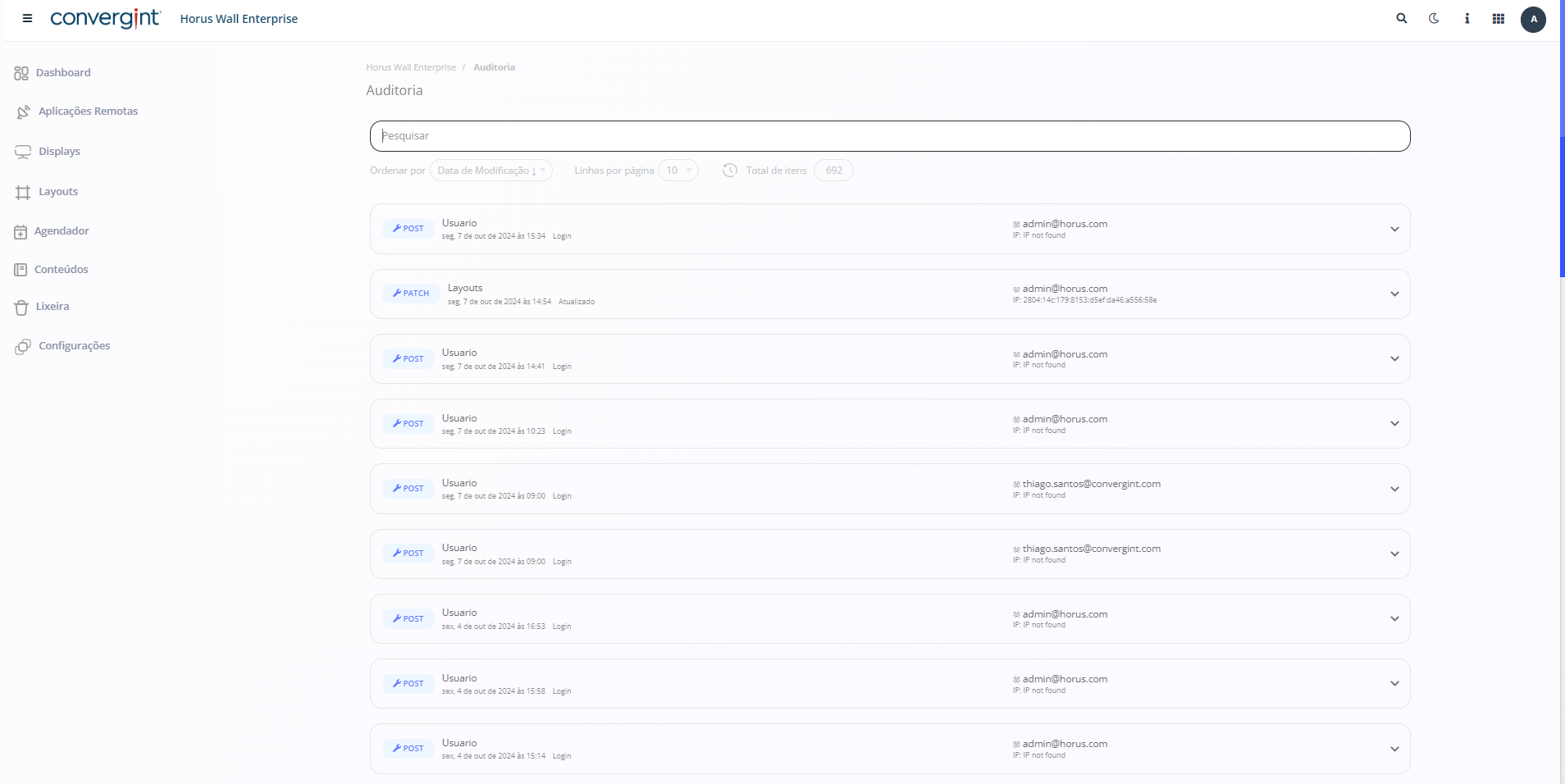Click the hamburger menu icon
The width and height of the screenshot is (1565, 784).
(27, 18)
